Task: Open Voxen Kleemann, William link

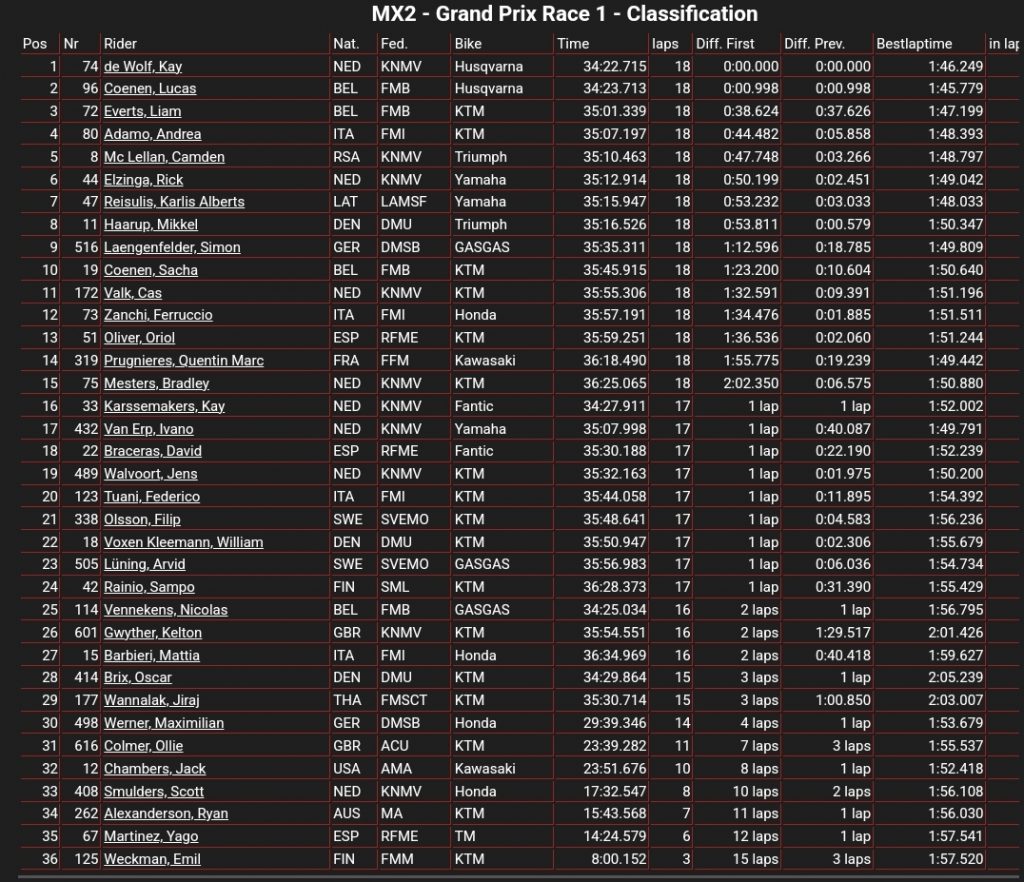Action: click(184, 542)
